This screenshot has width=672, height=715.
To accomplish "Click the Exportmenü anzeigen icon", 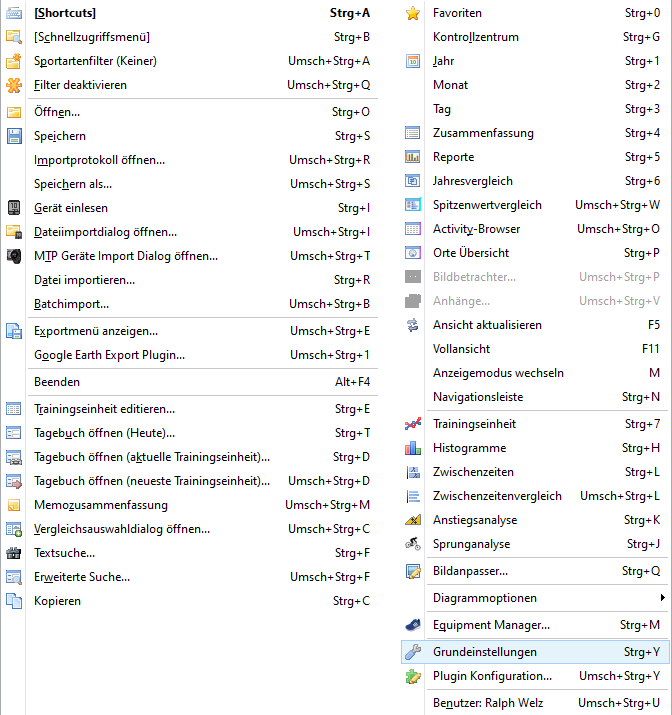I will point(14,331).
